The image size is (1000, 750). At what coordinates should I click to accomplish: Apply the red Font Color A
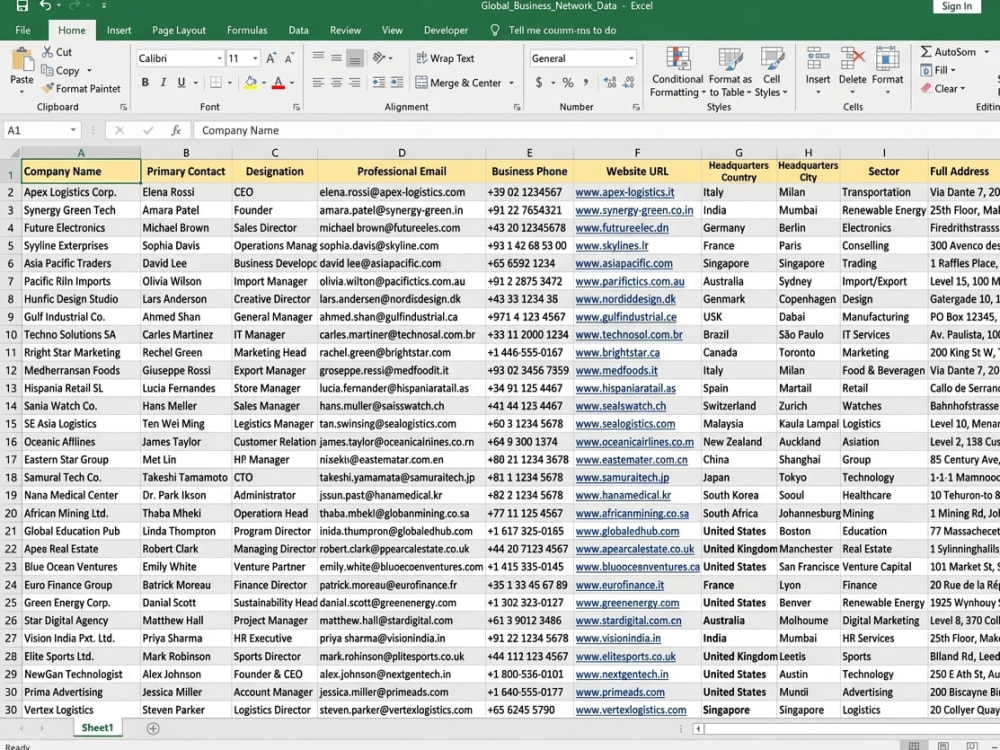coord(278,82)
